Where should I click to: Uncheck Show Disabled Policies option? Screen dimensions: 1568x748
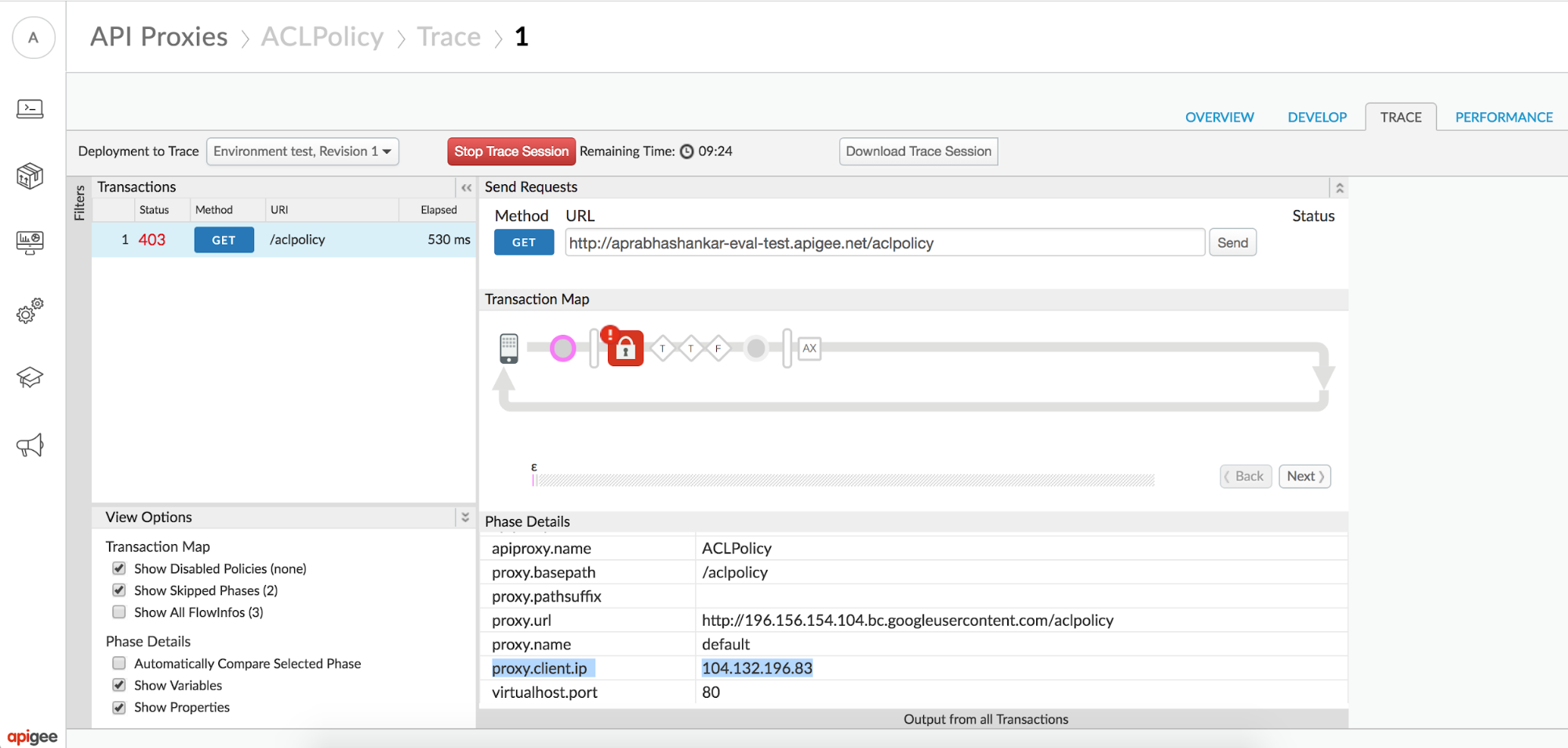[x=119, y=568]
